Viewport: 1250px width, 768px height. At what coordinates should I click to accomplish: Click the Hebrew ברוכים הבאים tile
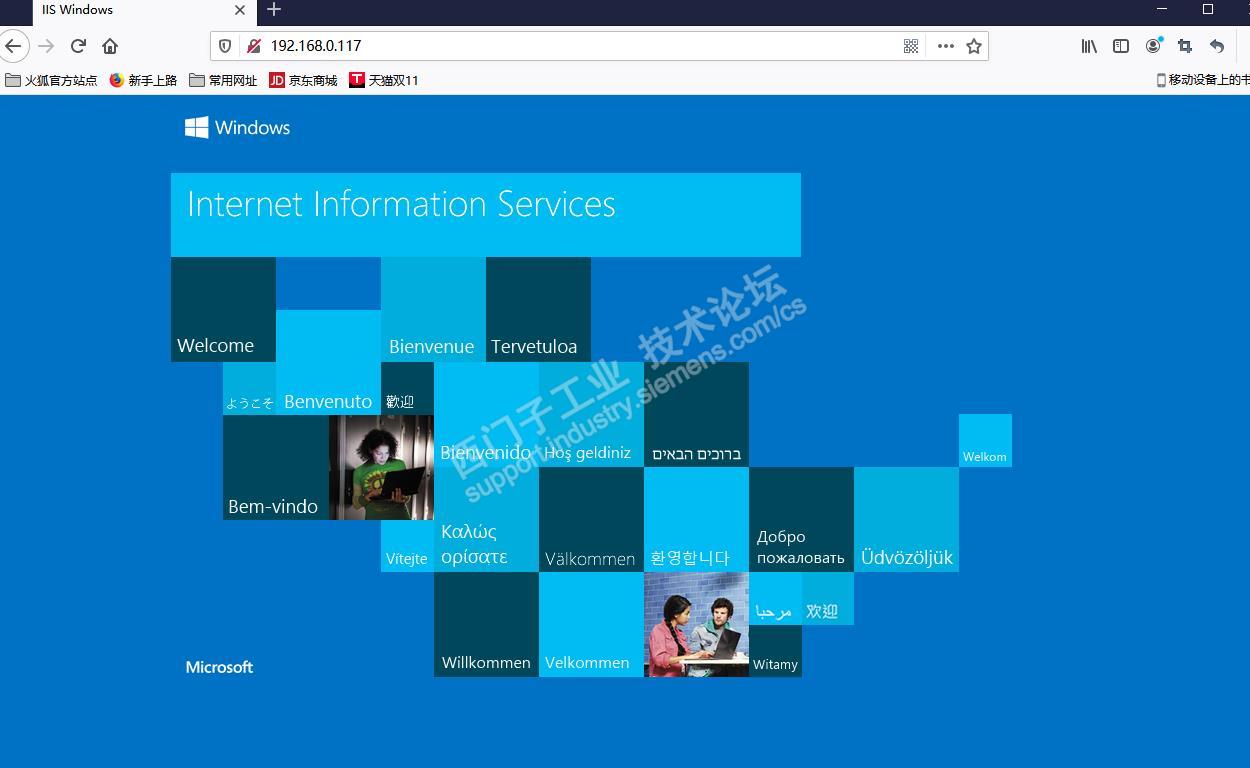click(696, 415)
